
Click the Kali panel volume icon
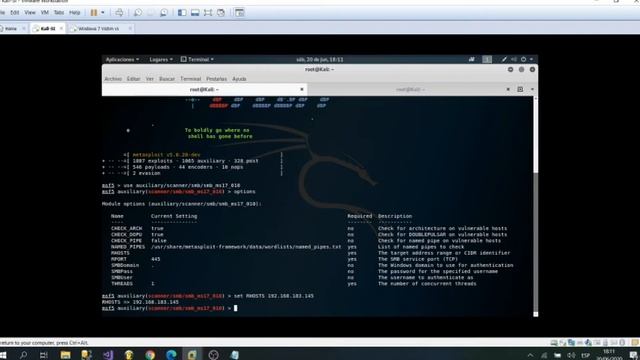pyautogui.click(x=514, y=60)
